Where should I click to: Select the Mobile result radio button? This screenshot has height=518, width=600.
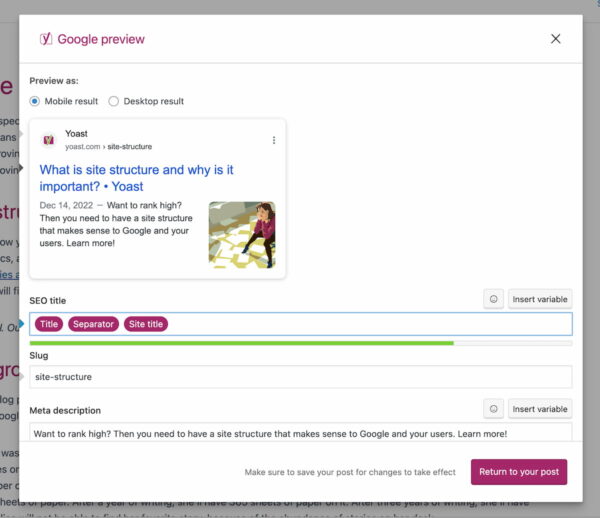coord(35,101)
